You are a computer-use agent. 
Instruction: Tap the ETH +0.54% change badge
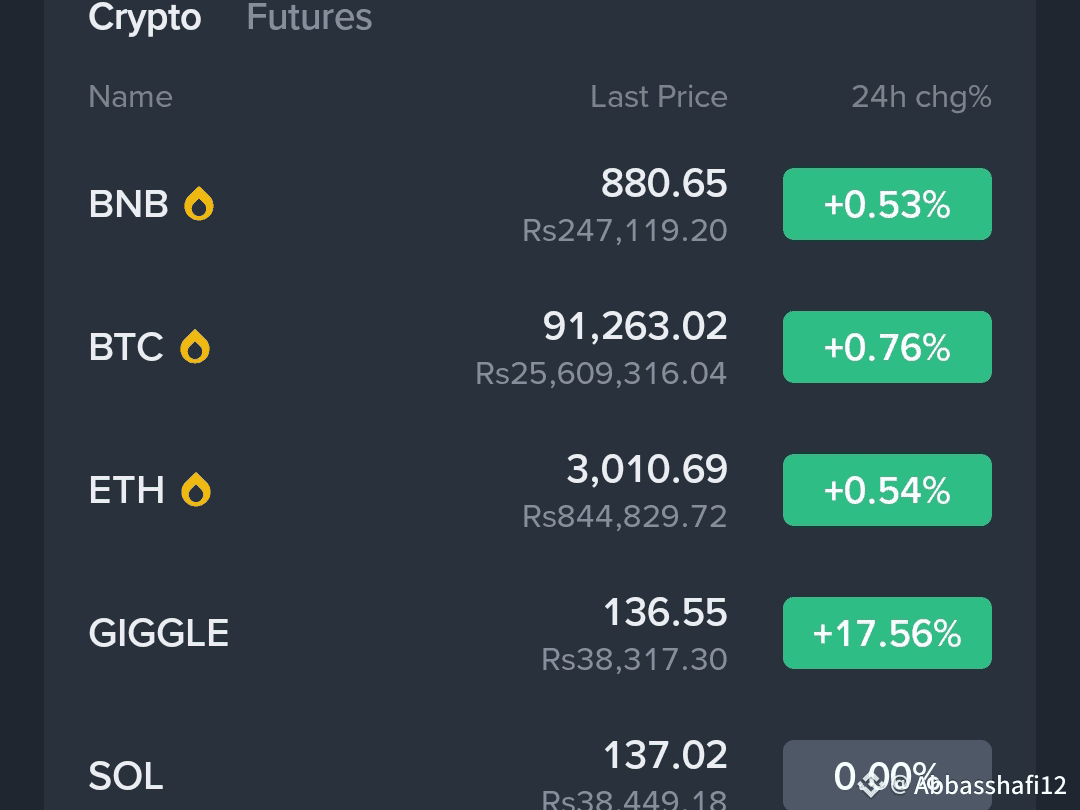click(887, 490)
